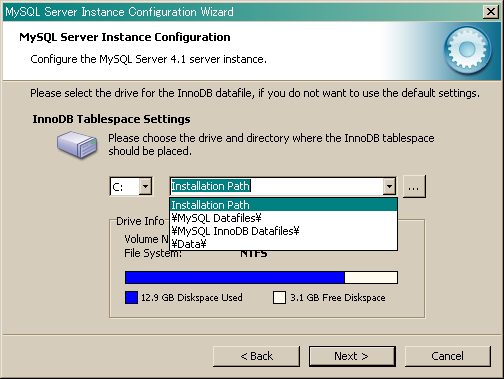Click the hard drive icon

coord(77,144)
